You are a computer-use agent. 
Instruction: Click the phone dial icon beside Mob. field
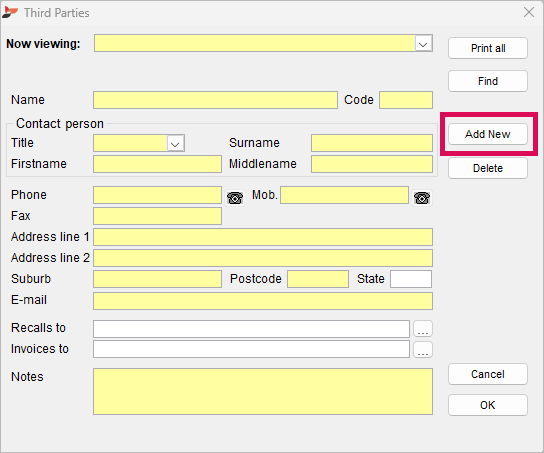tap(422, 198)
